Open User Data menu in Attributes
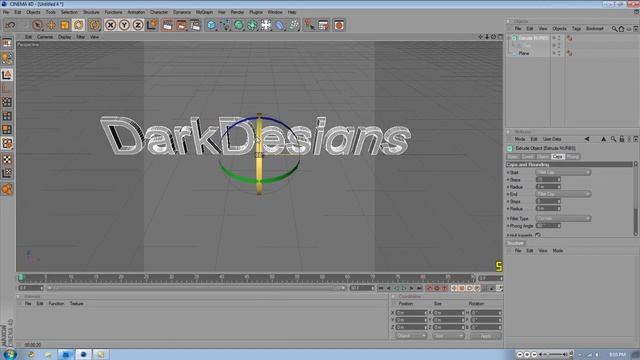640x360 pixels. point(552,139)
